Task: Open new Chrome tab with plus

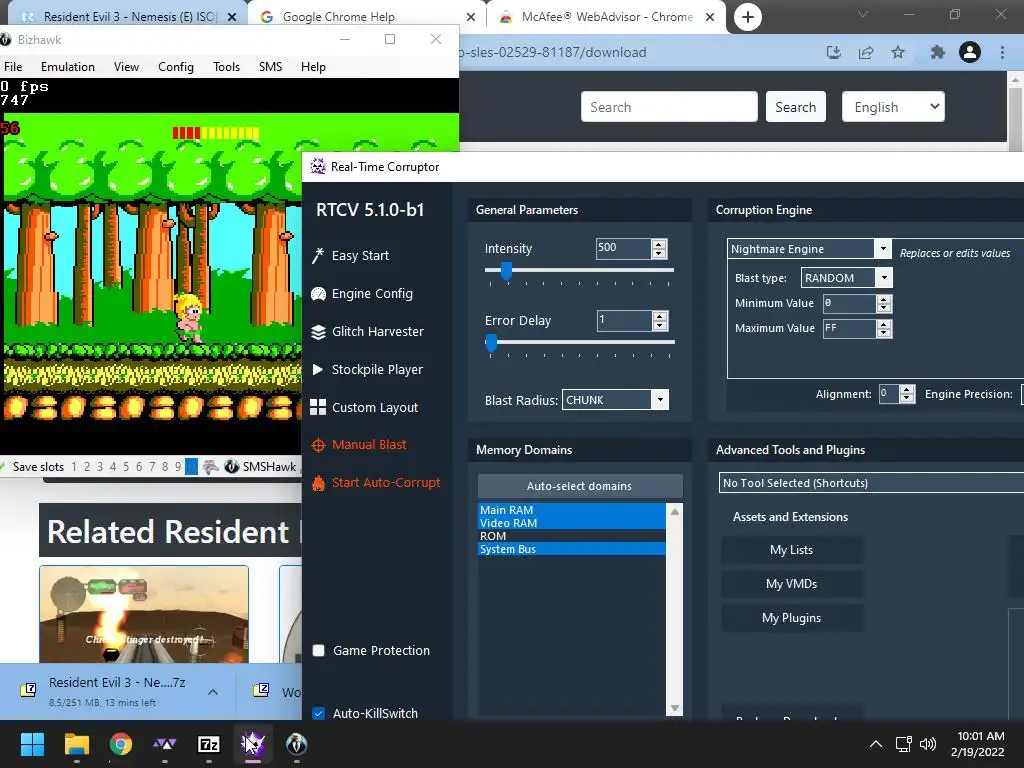Action: click(748, 17)
